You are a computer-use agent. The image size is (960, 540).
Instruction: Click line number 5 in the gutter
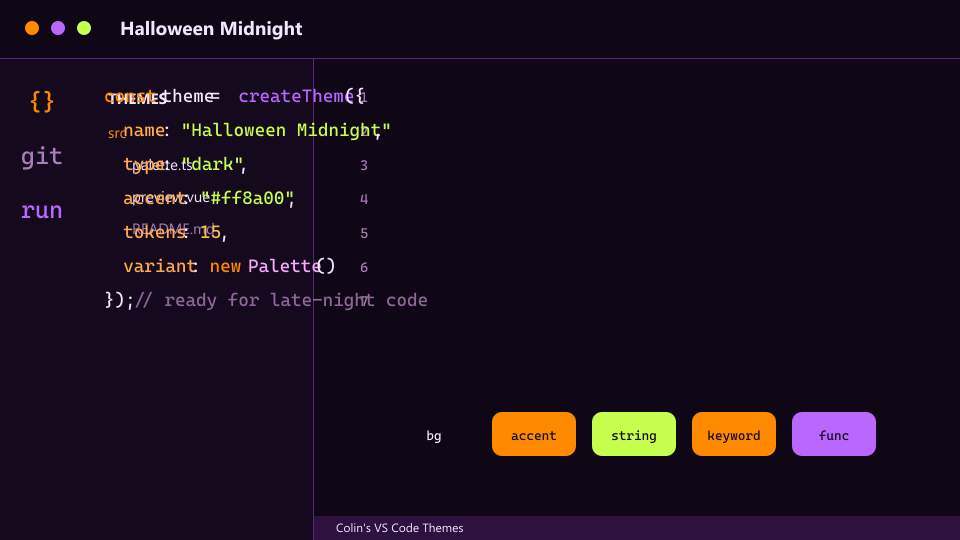tap(364, 233)
